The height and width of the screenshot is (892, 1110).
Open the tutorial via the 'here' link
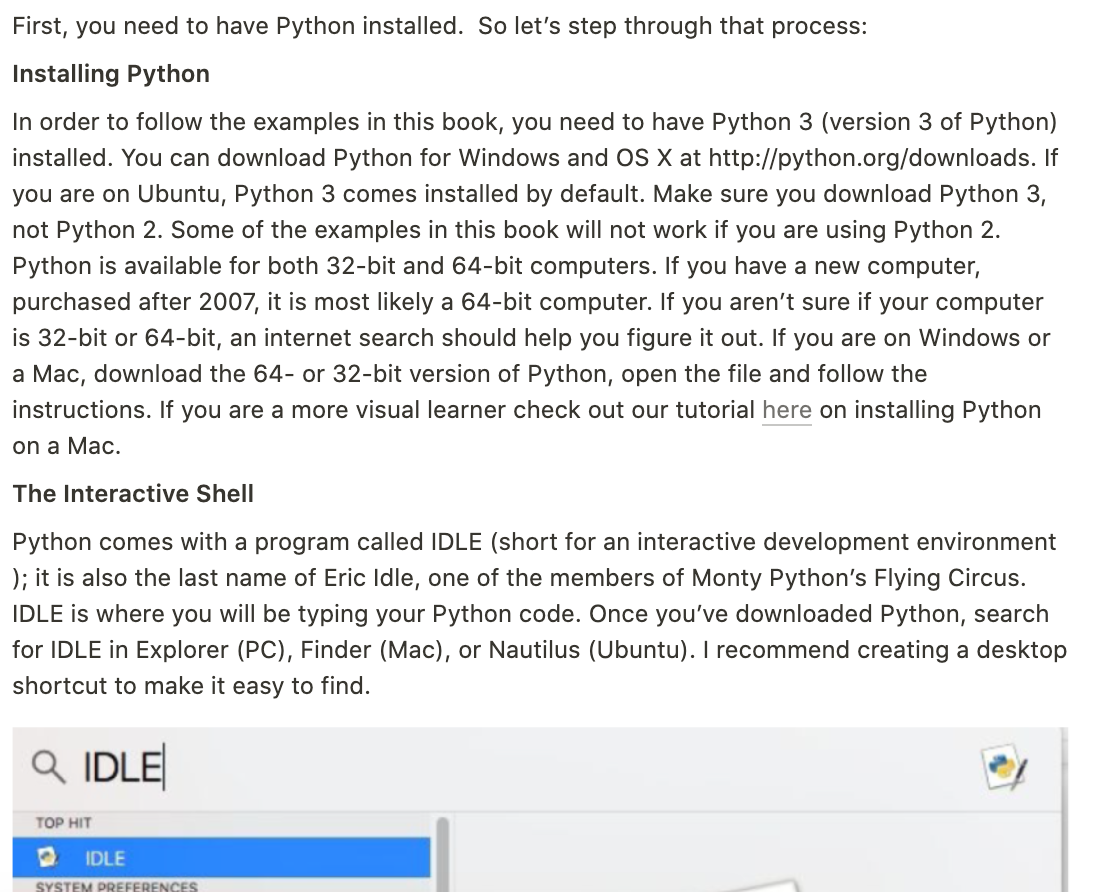click(x=786, y=410)
